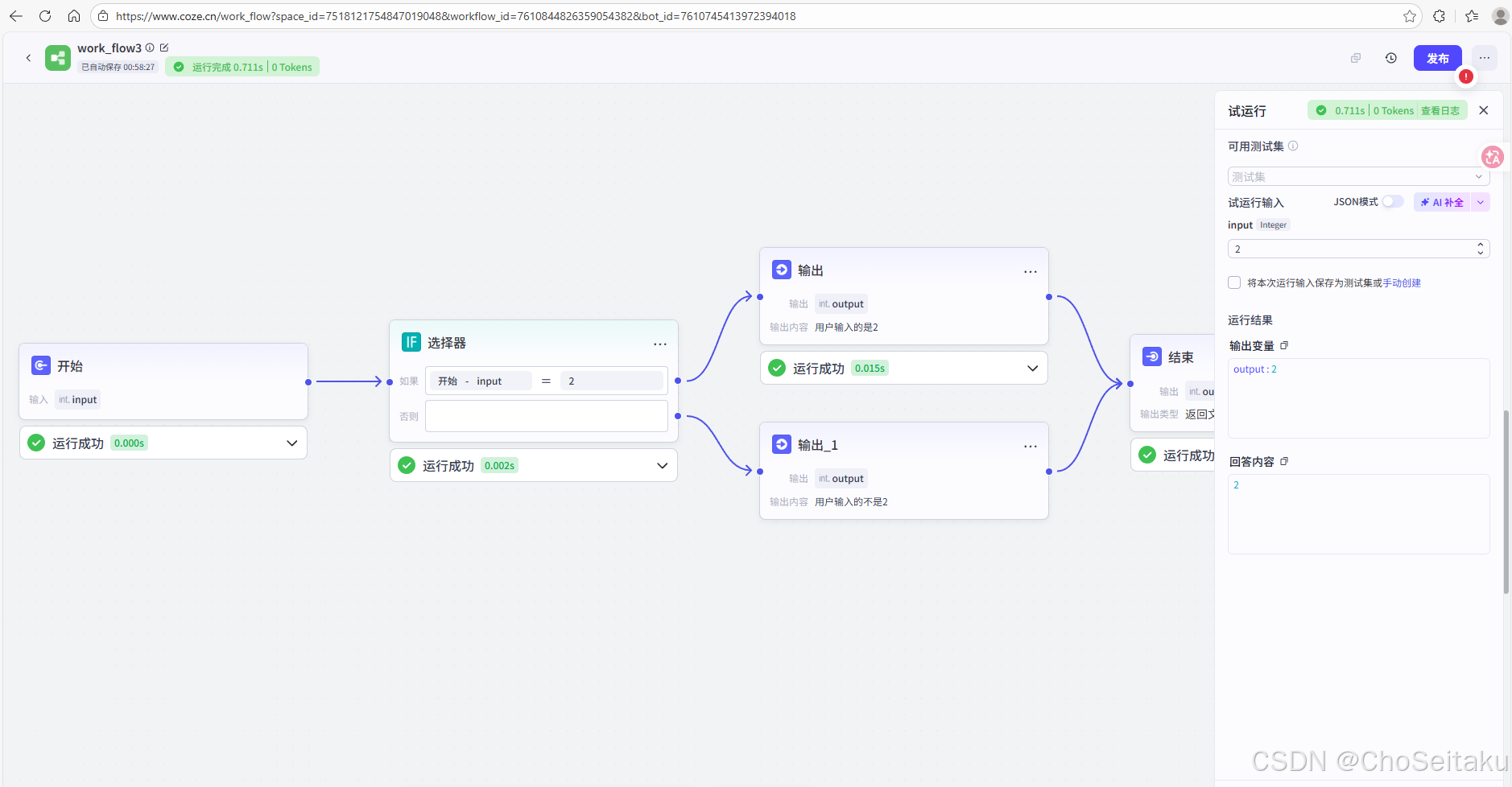Click the 选择器 IF node icon
The image size is (1512, 787).
(x=411, y=342)
